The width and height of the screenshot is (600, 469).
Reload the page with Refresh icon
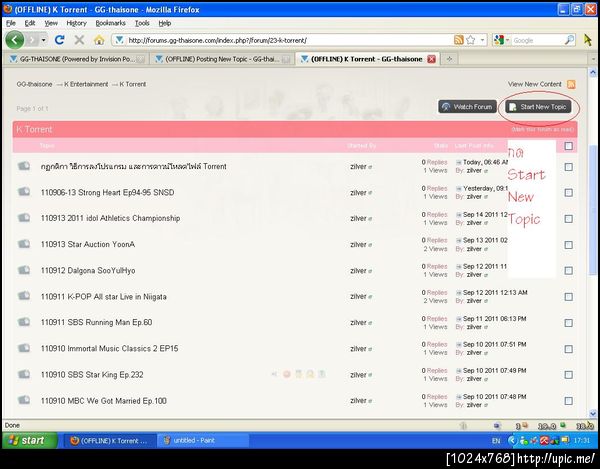coord(59,40)
